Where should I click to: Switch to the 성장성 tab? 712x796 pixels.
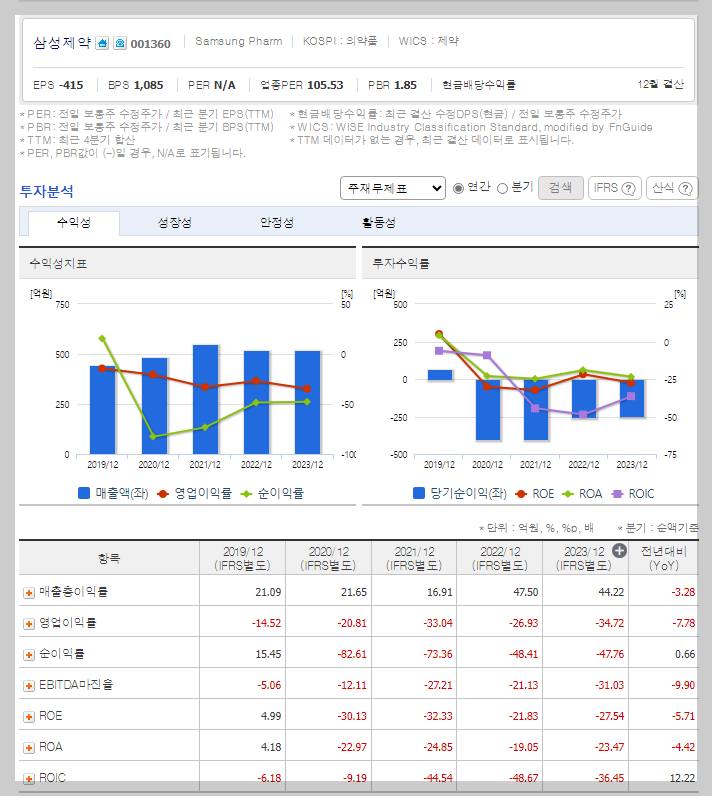click(175, 223)
